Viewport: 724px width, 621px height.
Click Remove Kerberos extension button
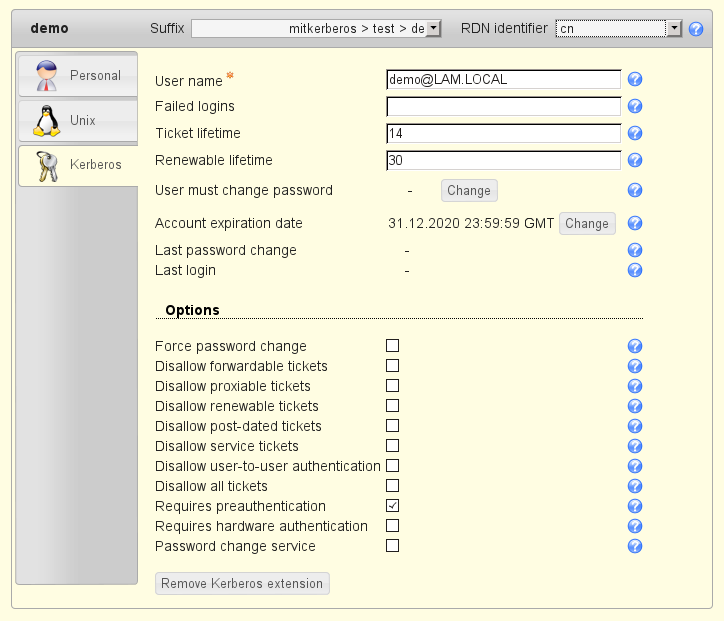pos(242,583)
